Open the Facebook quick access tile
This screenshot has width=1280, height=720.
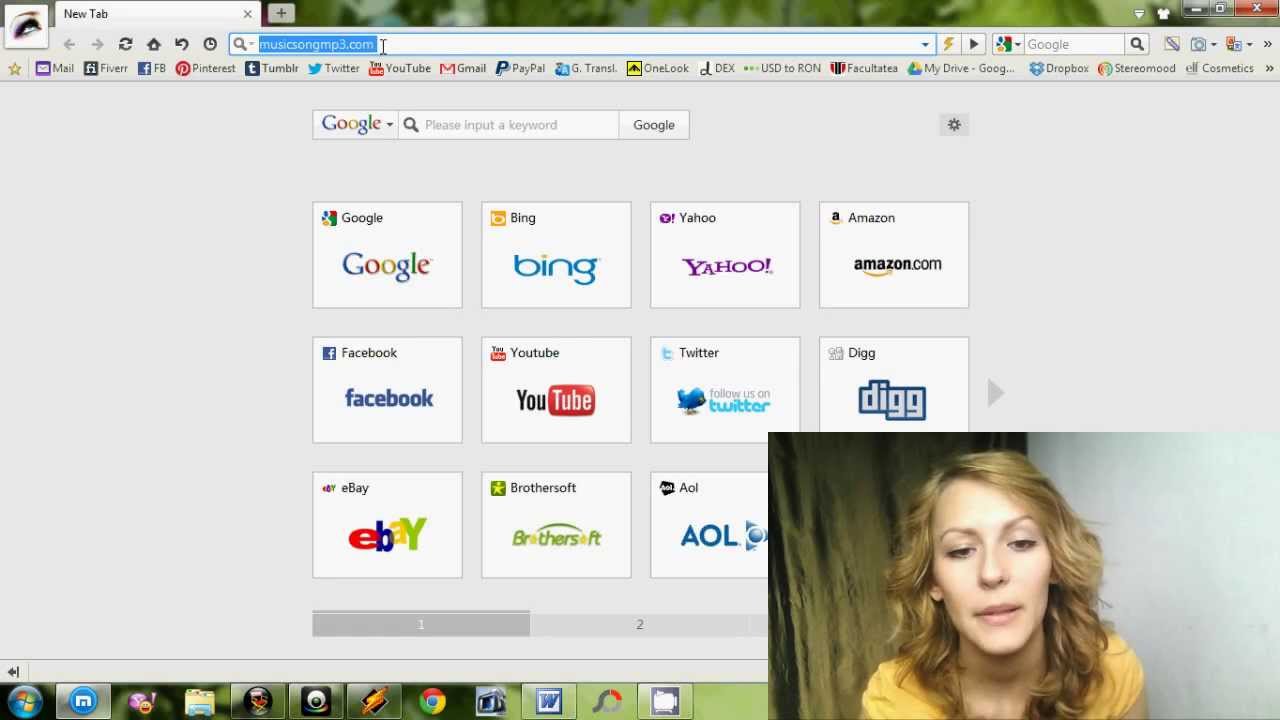[x=387, y=390]
